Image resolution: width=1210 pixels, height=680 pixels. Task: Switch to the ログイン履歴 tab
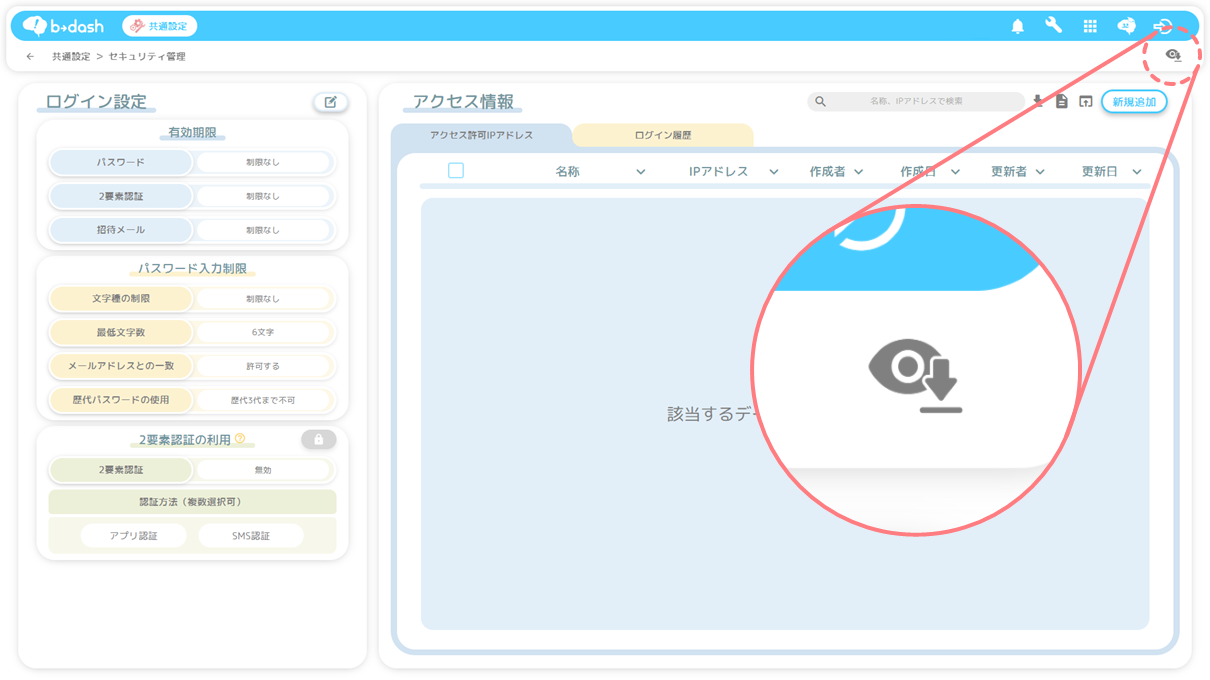[x=663, y=135]
